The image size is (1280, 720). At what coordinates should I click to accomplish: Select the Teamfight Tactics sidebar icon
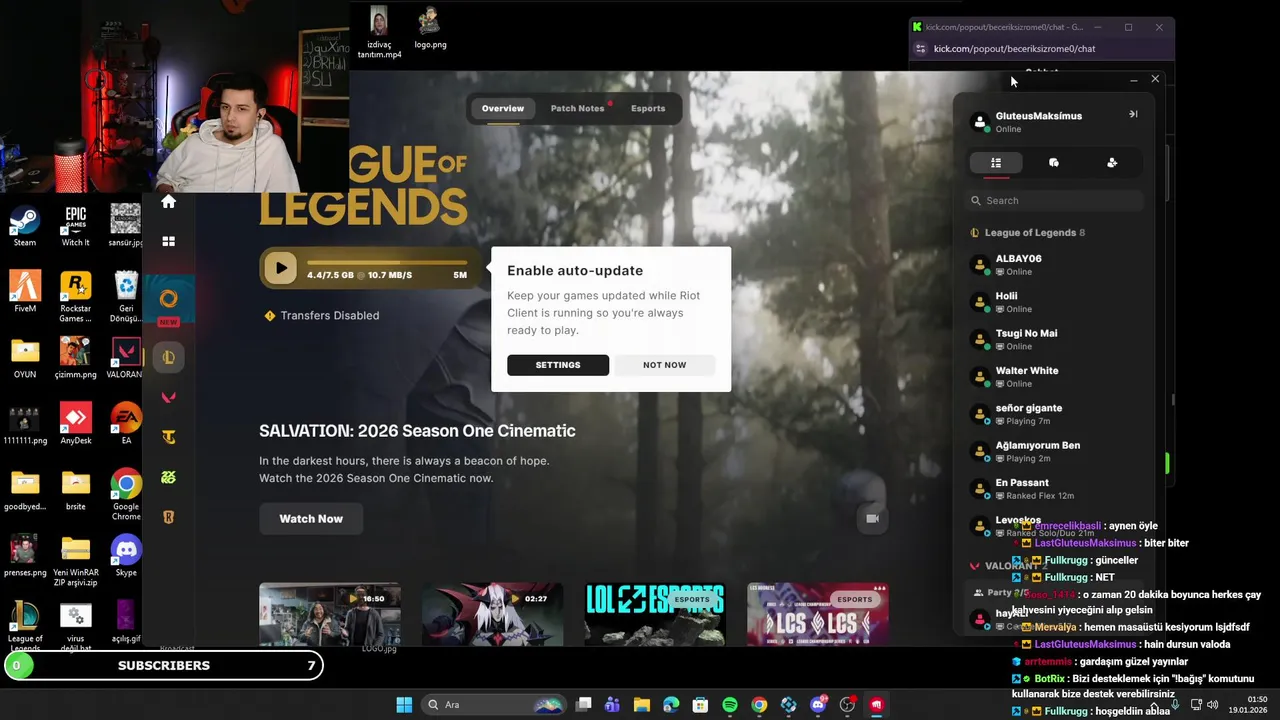tap(168, 437)
